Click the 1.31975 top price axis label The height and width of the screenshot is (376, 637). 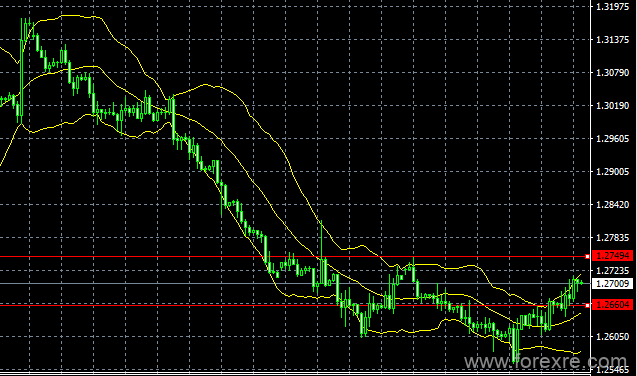612,6
